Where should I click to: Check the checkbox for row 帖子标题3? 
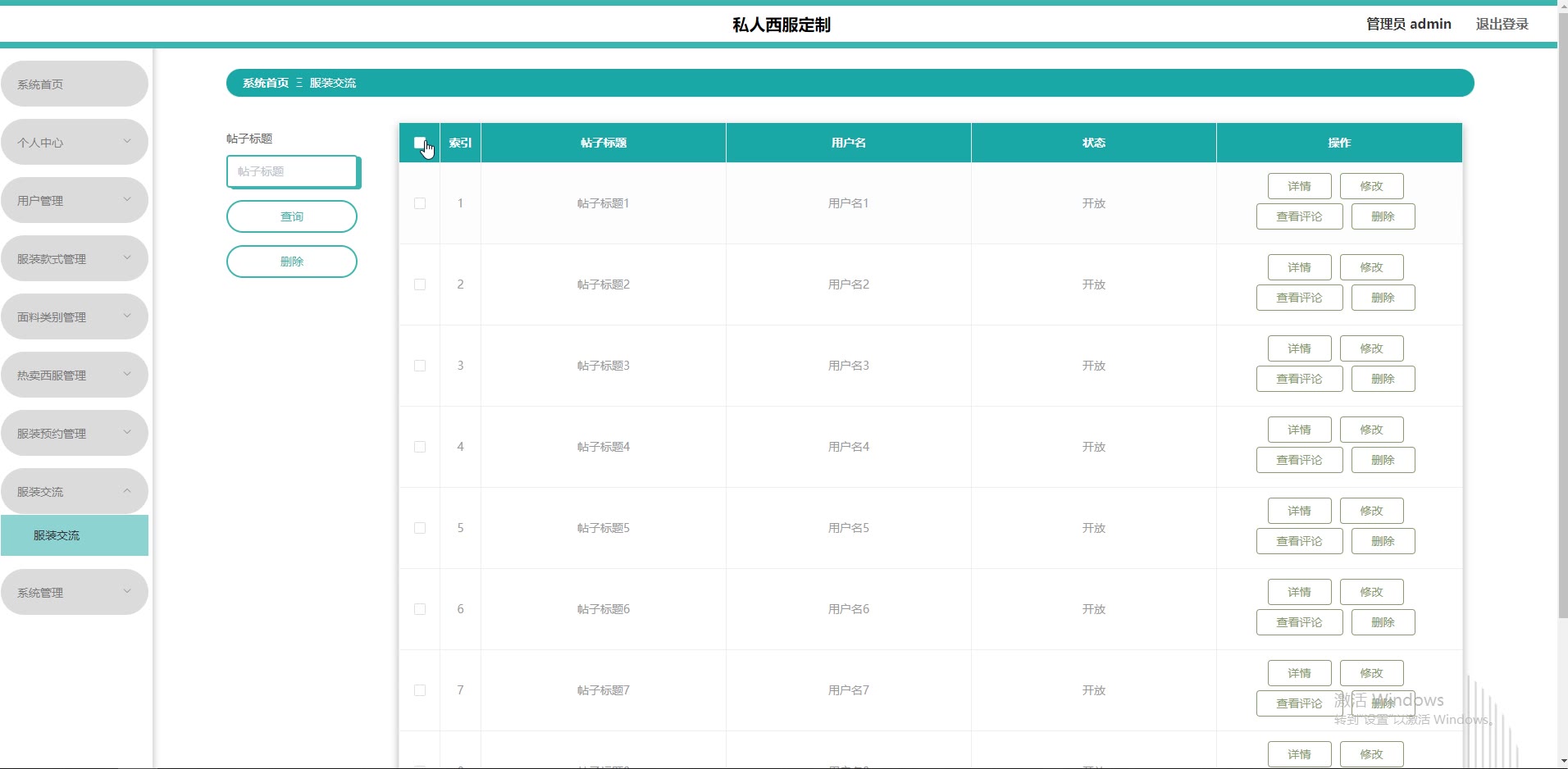coord(420,366)
